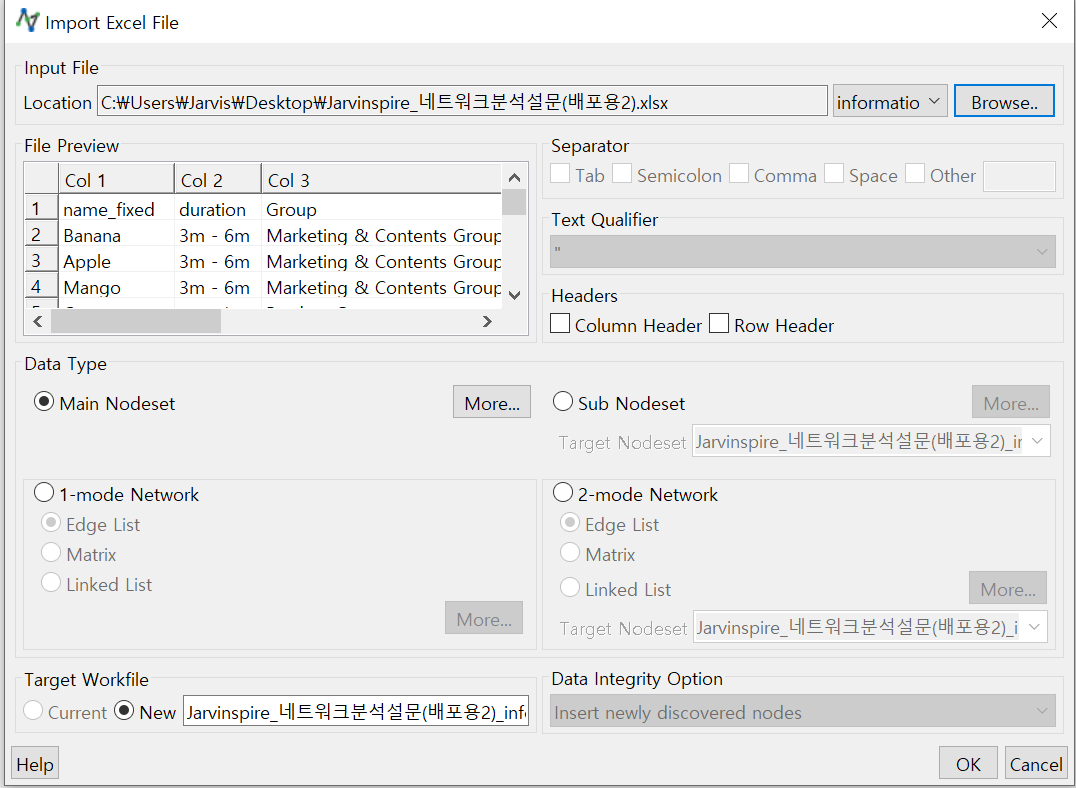The height and width of the screenshot is (788, 1076).
Task: Click the preview scroll up arrow
Action: click(514, 178)
